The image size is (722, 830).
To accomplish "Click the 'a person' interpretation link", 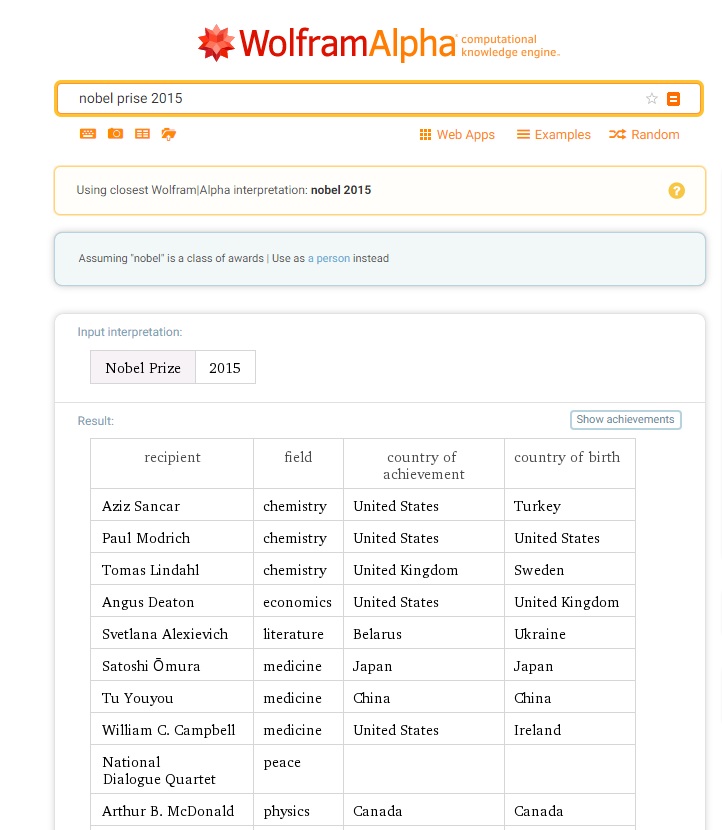I will tap(328, 258).
